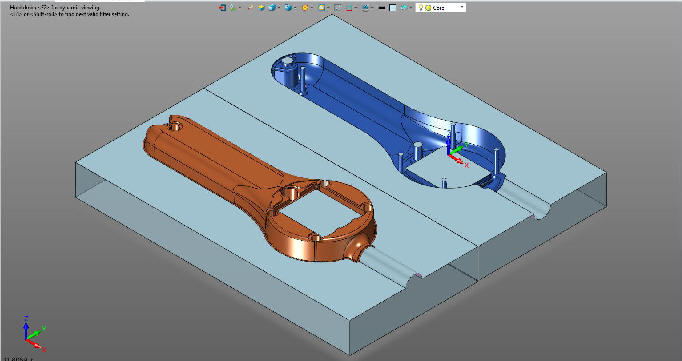The width and height of the screenshot is (682, 361).
Task: Toggle the gray section view icon
Action: (x=338, y=7)
